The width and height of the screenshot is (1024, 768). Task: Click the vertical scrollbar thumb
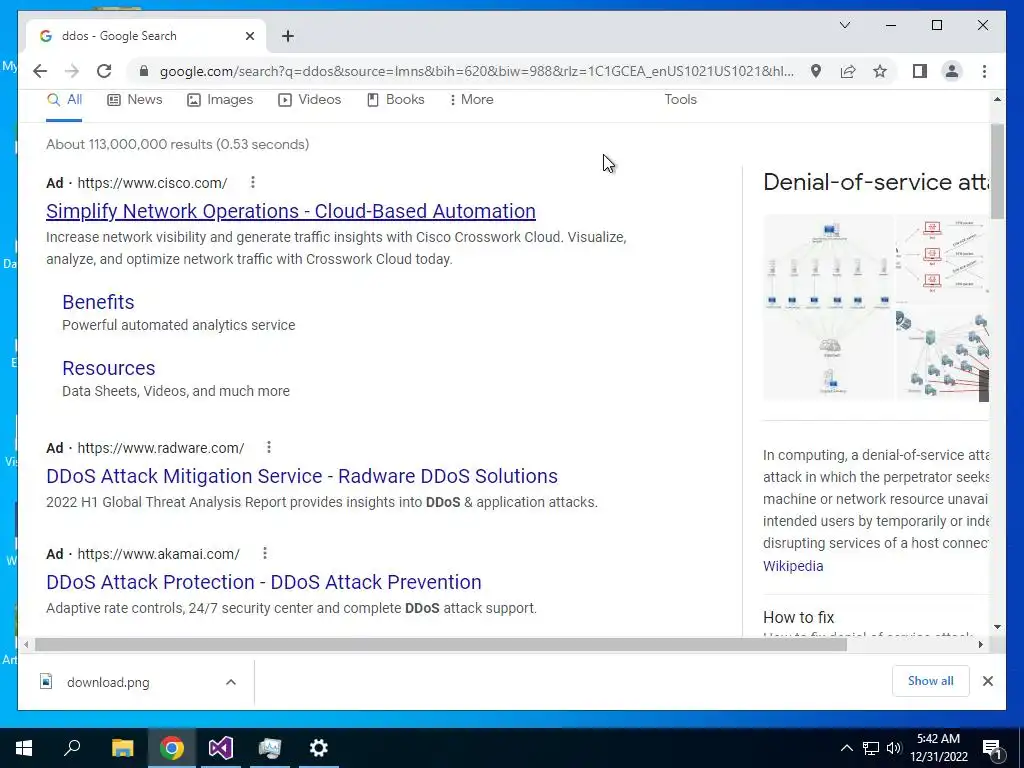tap(997, 171)
